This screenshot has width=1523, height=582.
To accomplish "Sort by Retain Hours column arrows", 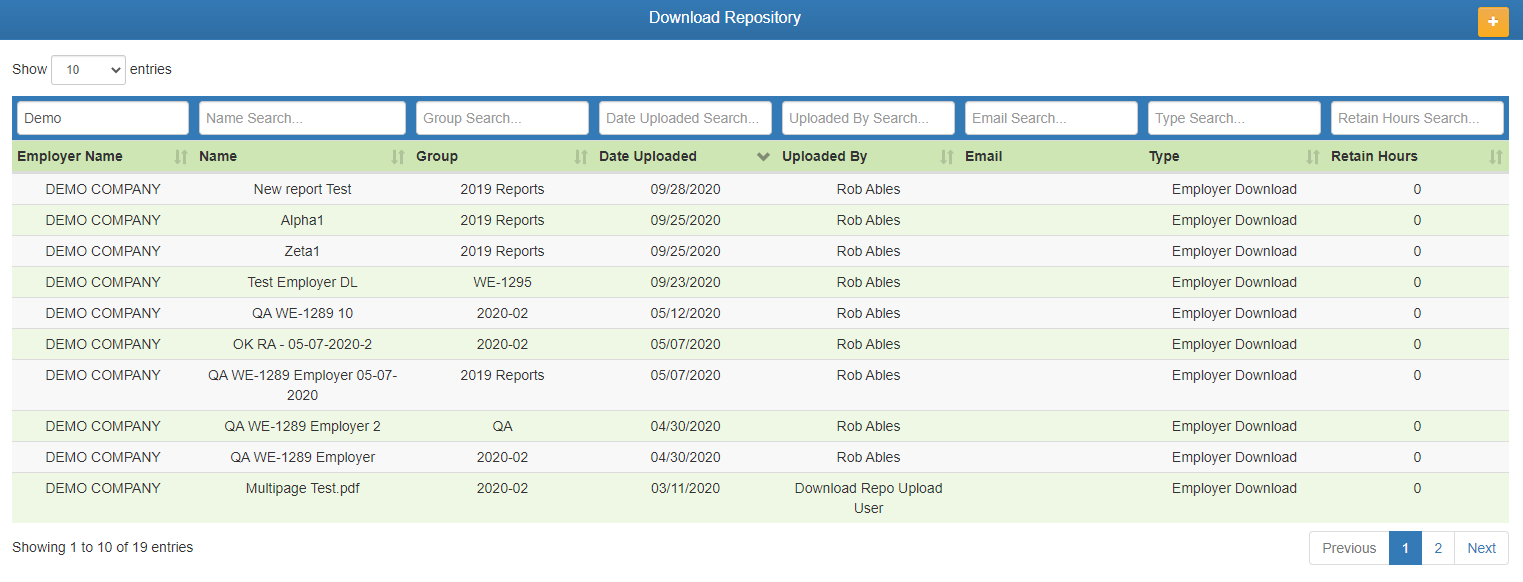I will pos(1495,157).
